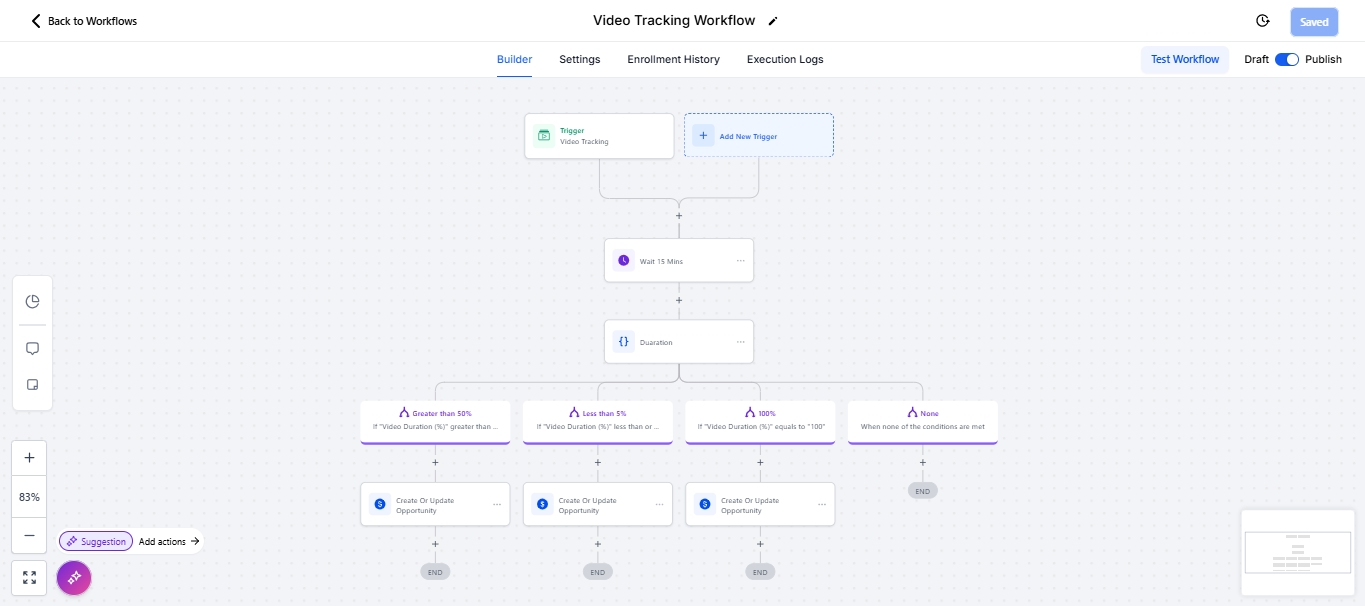Click the Test Workflow button
This screenshot has width=1365, height=606.
pos(1185,59)
